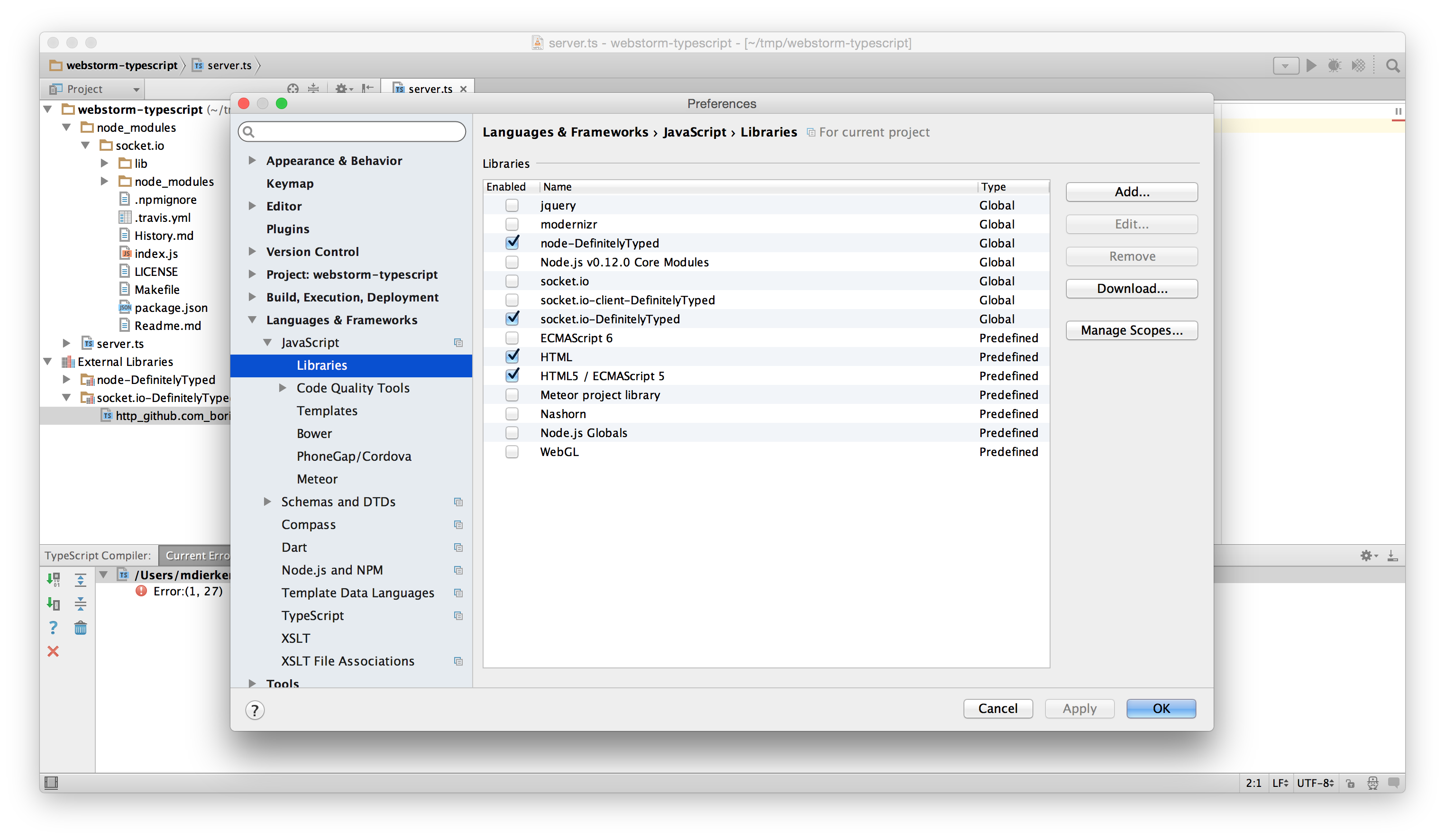Enable the jquery library checkbox
Viewport: 1445px width, 840px height.
tap(512, 205)
